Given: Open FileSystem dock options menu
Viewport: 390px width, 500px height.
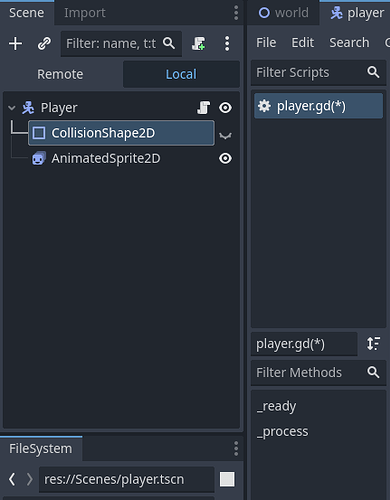Looking at the screenshot, I should pyautogui.click(x=236, y=449).
